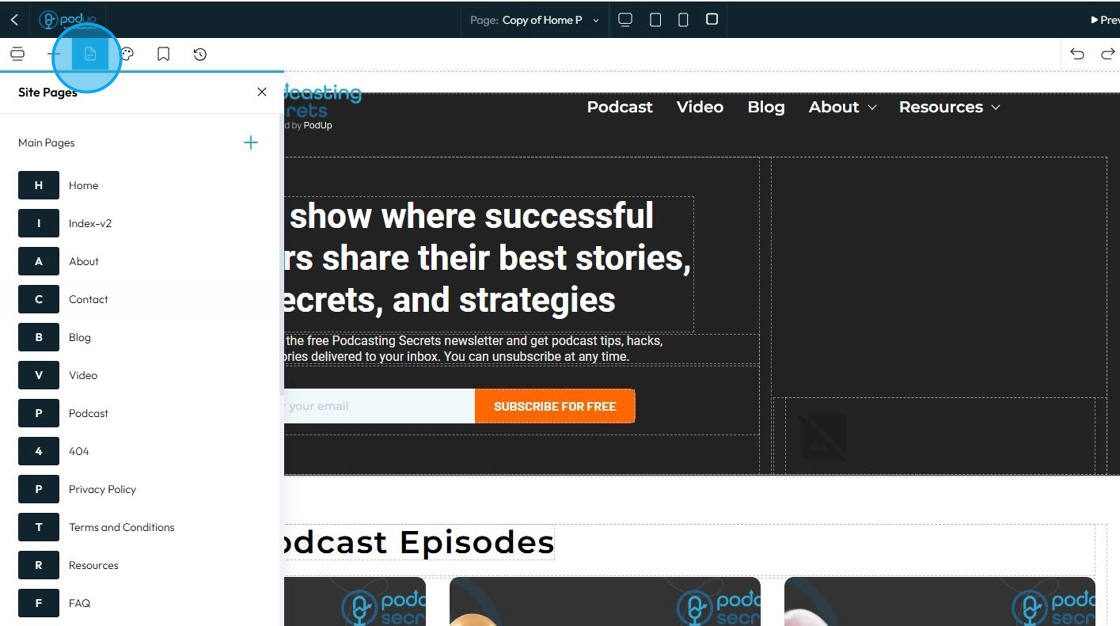
Task: Open the Blog page in Site Pages
Action: point(79,337)
